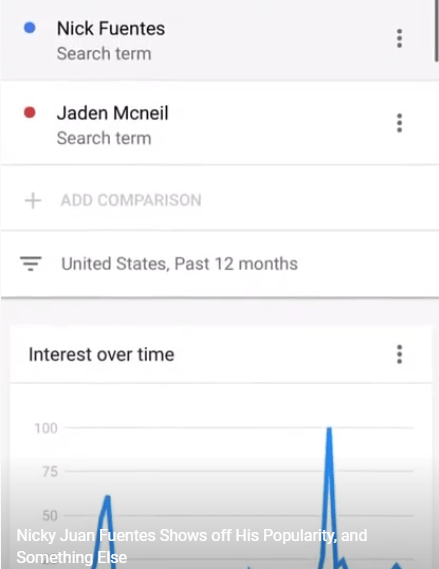The height and width of the screenshot is (569, 439).
Task: Open the Jaden Mcneil more-options menu
Action: click(x=399, y=123)
